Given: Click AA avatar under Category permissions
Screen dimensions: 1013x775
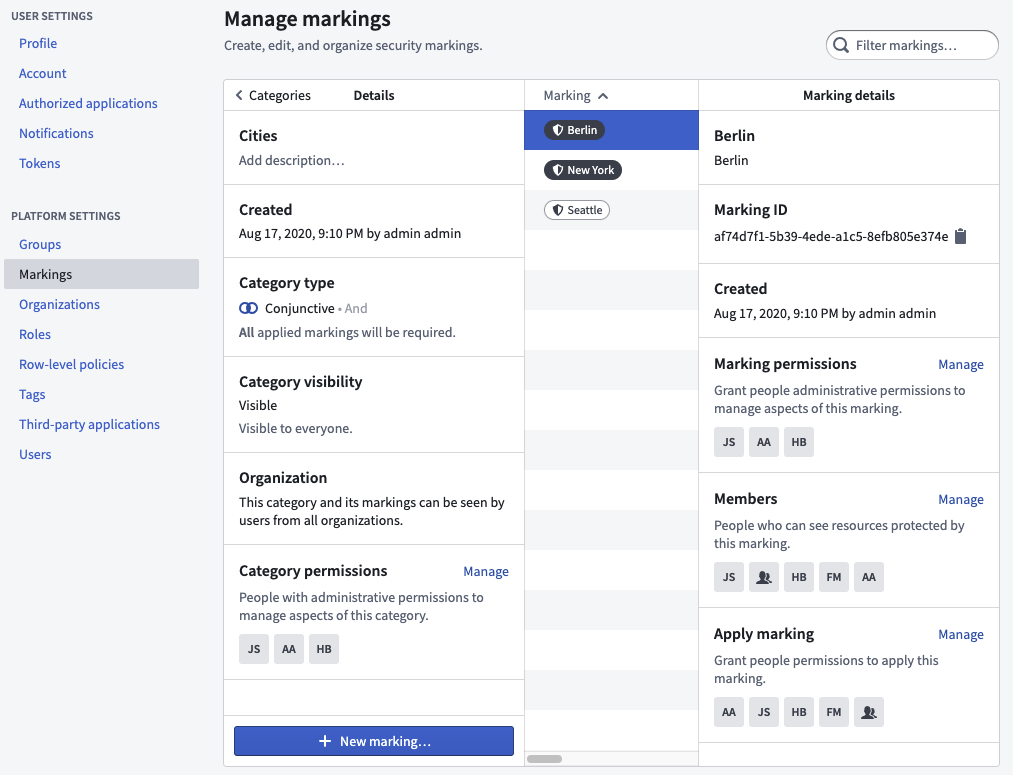Looking at the screenshot, I should tap(289, 649).
